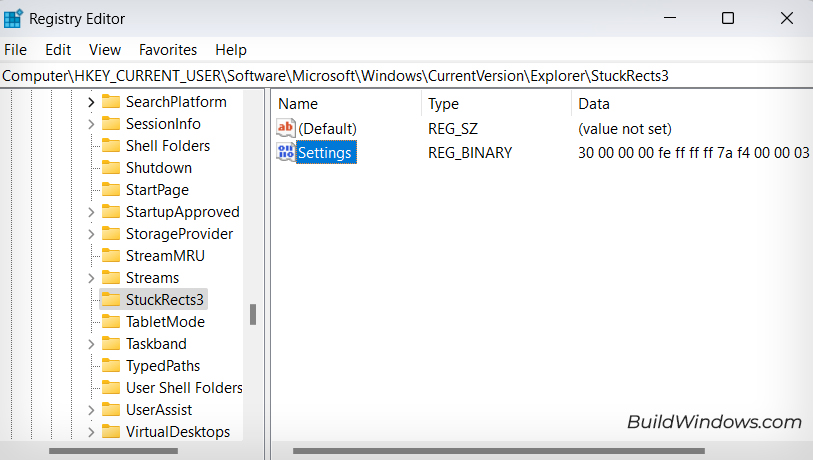Open the Favorites menu

168,50
